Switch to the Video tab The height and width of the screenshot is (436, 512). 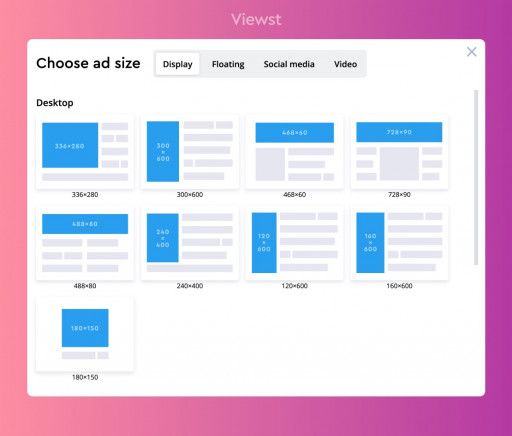point(345,64)
